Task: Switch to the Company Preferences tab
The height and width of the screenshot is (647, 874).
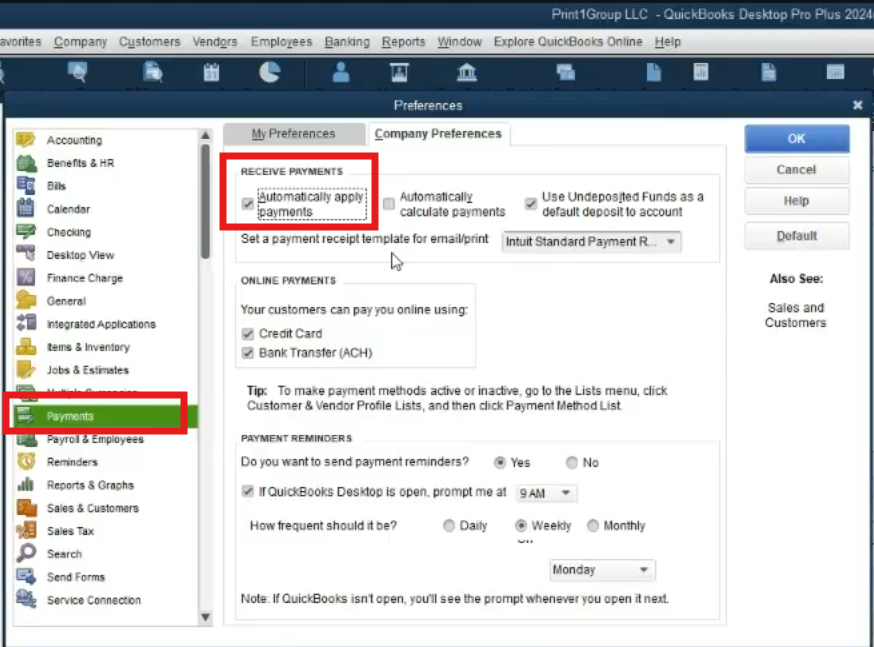Action: click(x=438, y=134)
